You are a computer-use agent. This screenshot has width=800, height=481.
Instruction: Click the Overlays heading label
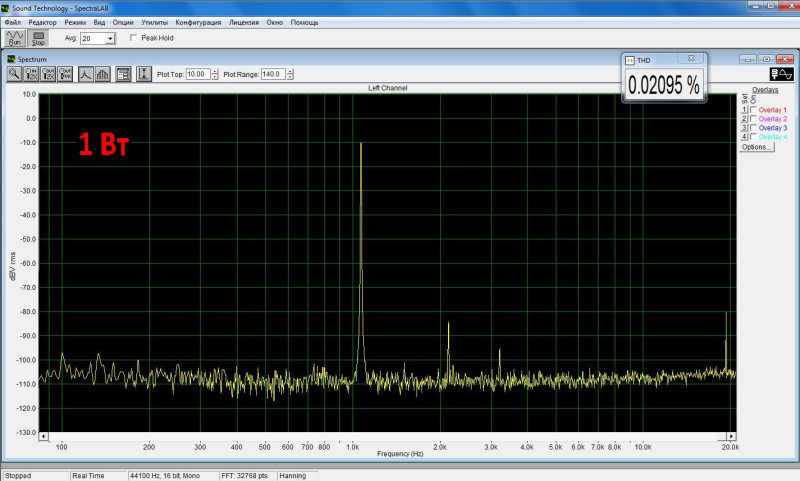765,90
